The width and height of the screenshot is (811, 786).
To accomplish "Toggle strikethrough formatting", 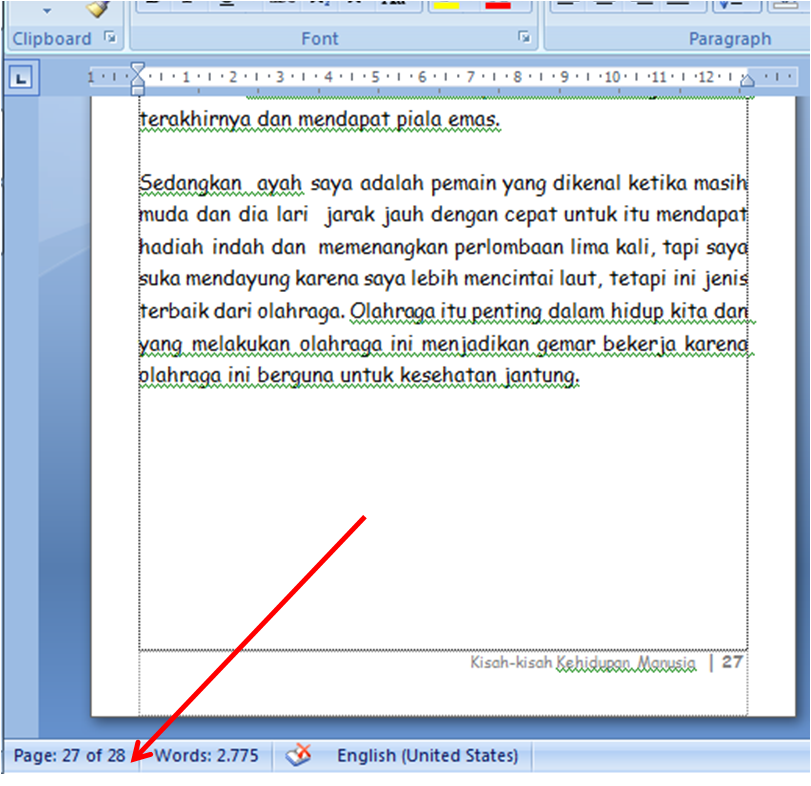I will click(280, 5).
